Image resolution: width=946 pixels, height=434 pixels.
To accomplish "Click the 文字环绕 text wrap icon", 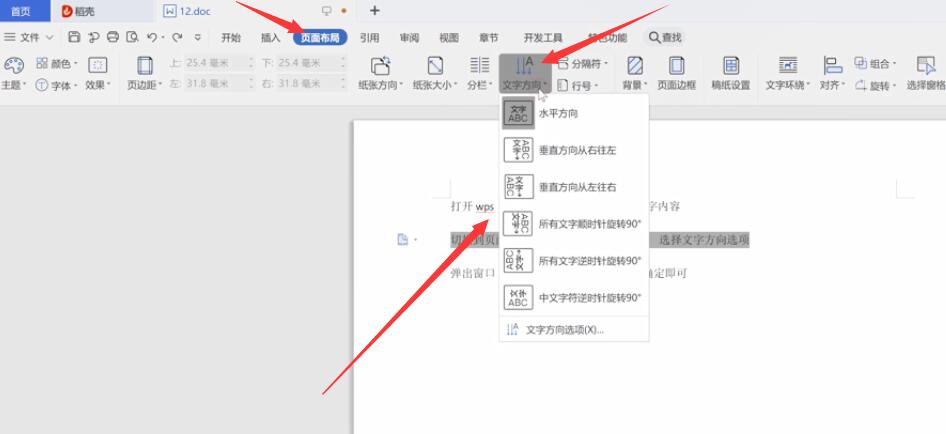I will point(787,65).
